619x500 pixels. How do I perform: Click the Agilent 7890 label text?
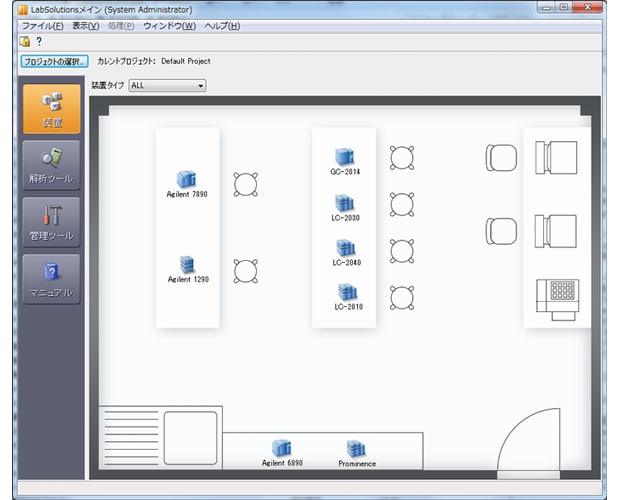click(187, 194)
